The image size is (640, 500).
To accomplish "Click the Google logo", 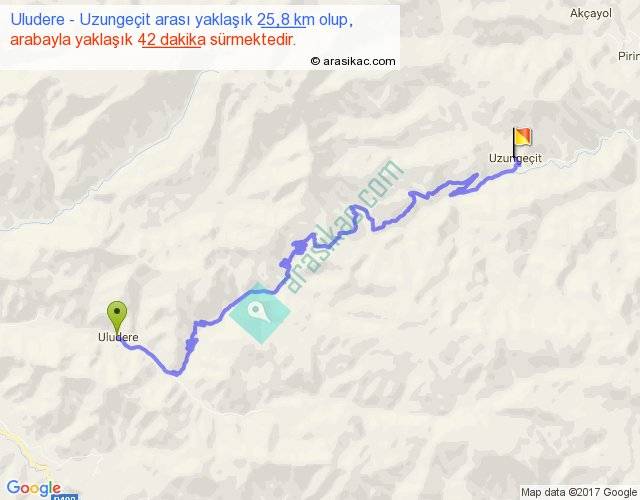I will 34,488.
